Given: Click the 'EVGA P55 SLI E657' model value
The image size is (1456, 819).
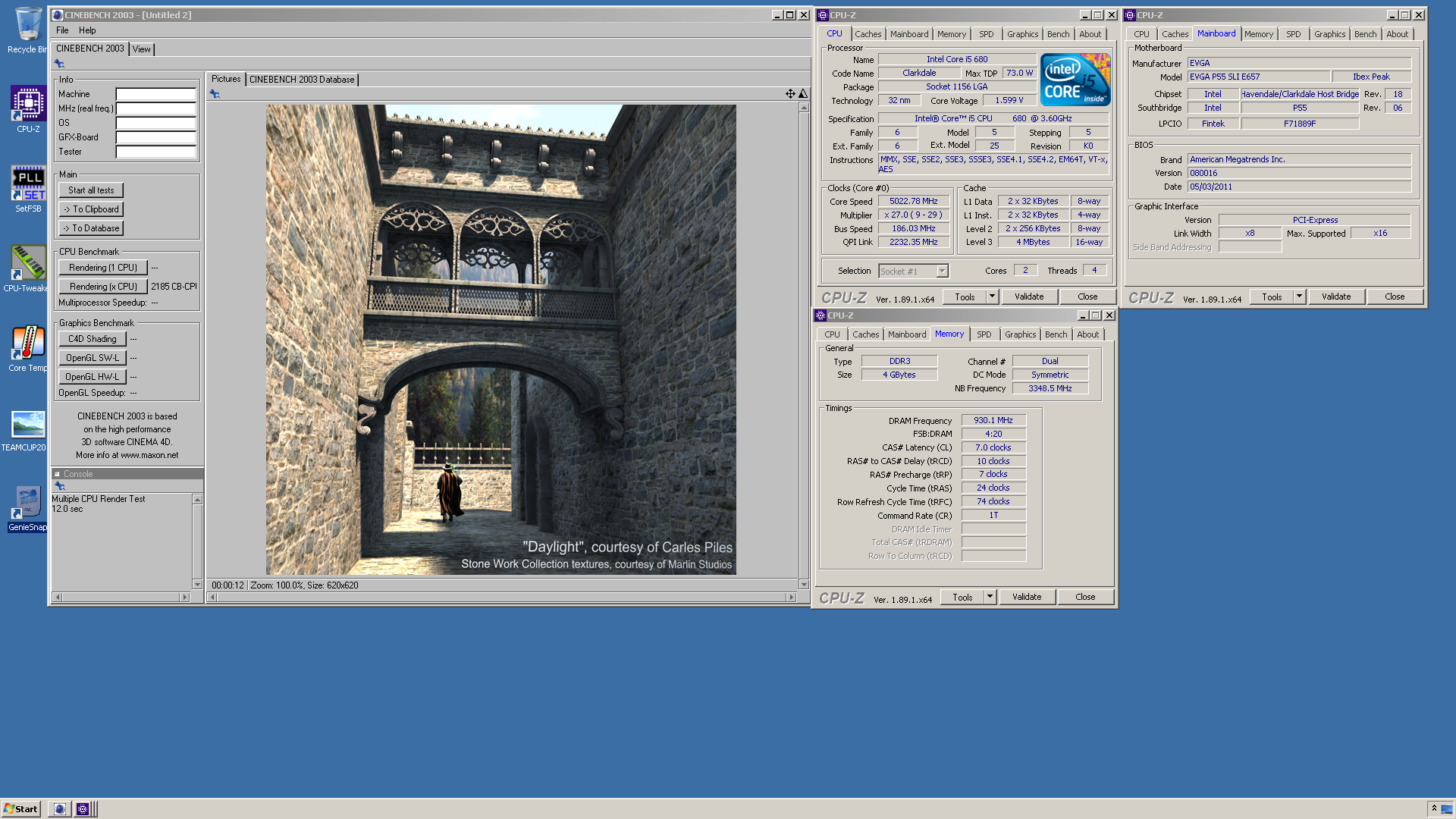Looking at the screenshot, I should [x=1259, y=77].
